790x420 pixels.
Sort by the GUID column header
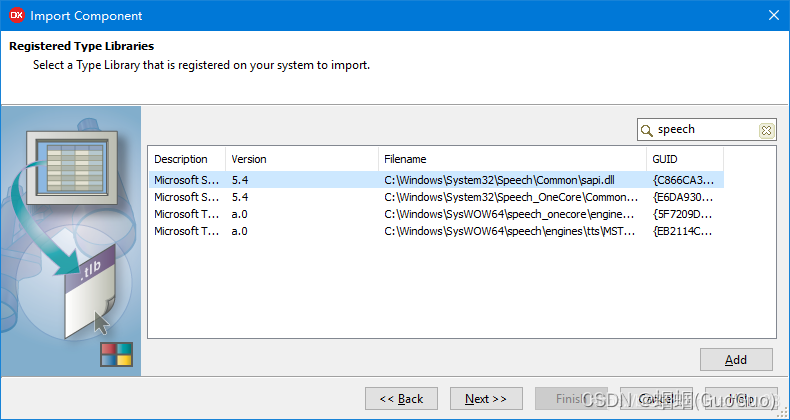685,159
